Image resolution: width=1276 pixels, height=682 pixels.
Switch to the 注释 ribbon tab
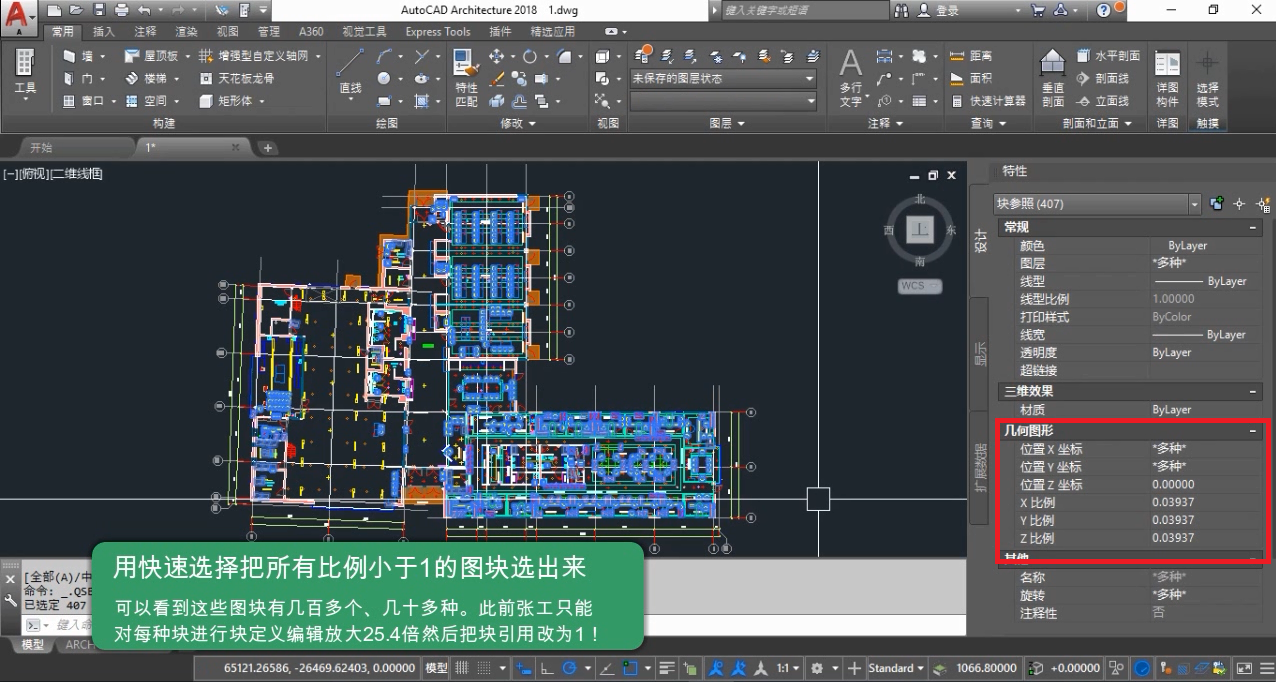145,31
